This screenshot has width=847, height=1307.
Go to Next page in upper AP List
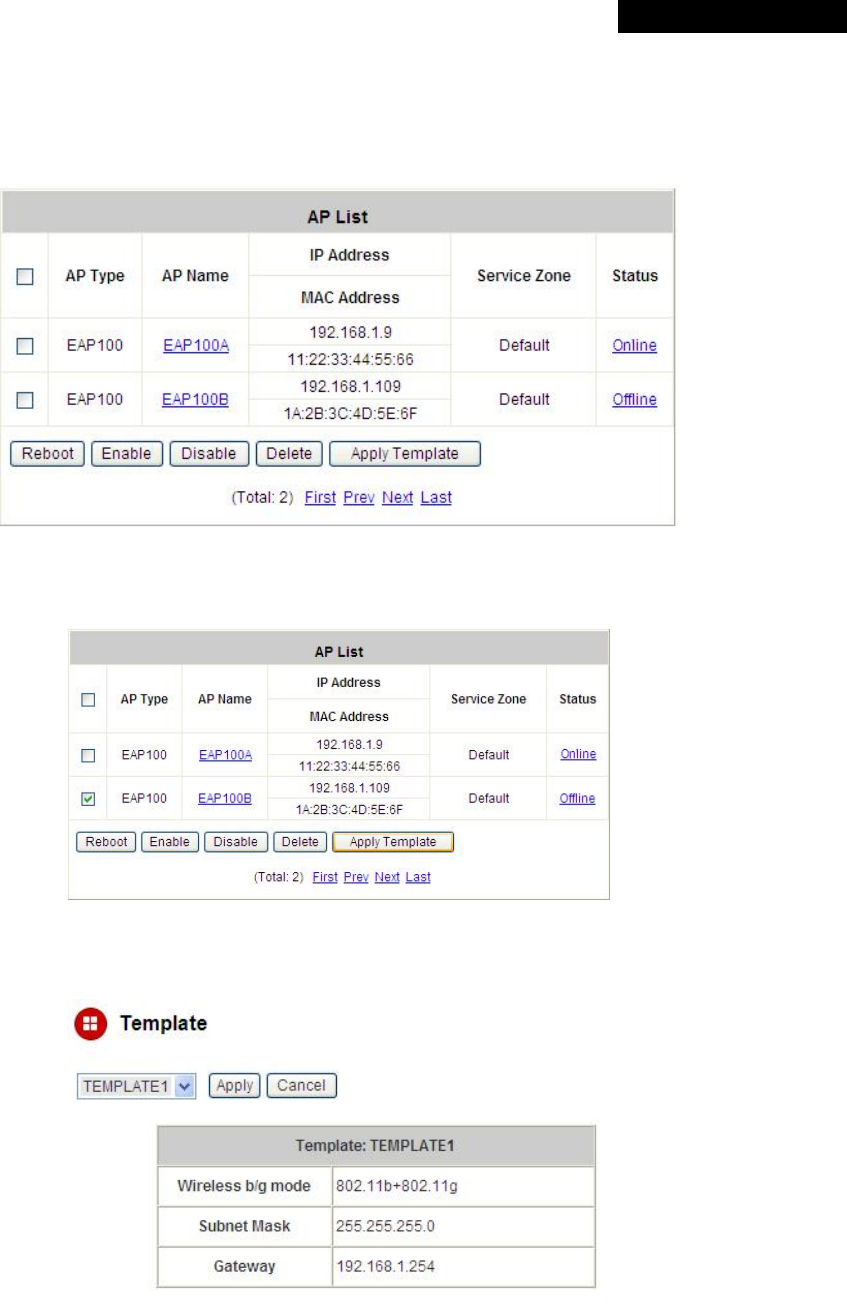point(397,498)
